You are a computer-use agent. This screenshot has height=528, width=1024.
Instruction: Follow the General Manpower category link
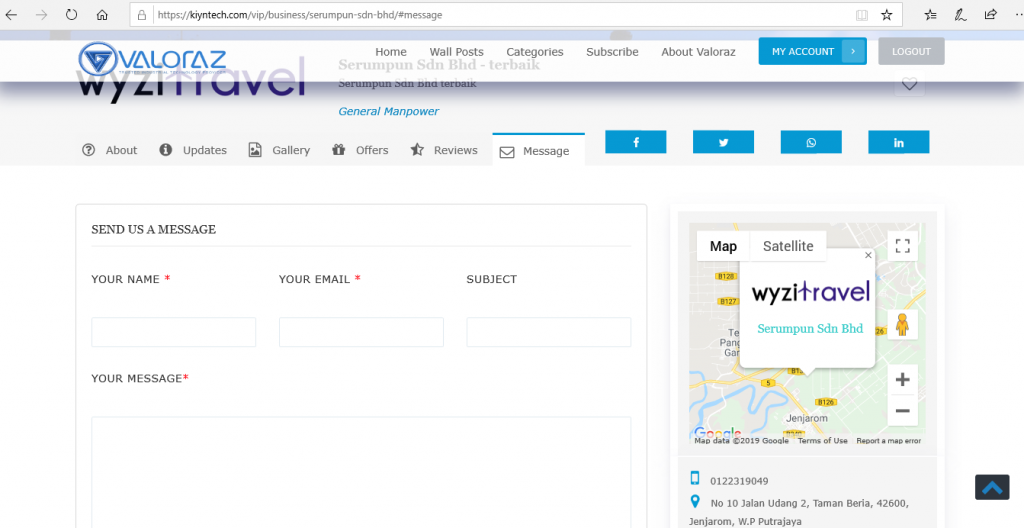388,111
